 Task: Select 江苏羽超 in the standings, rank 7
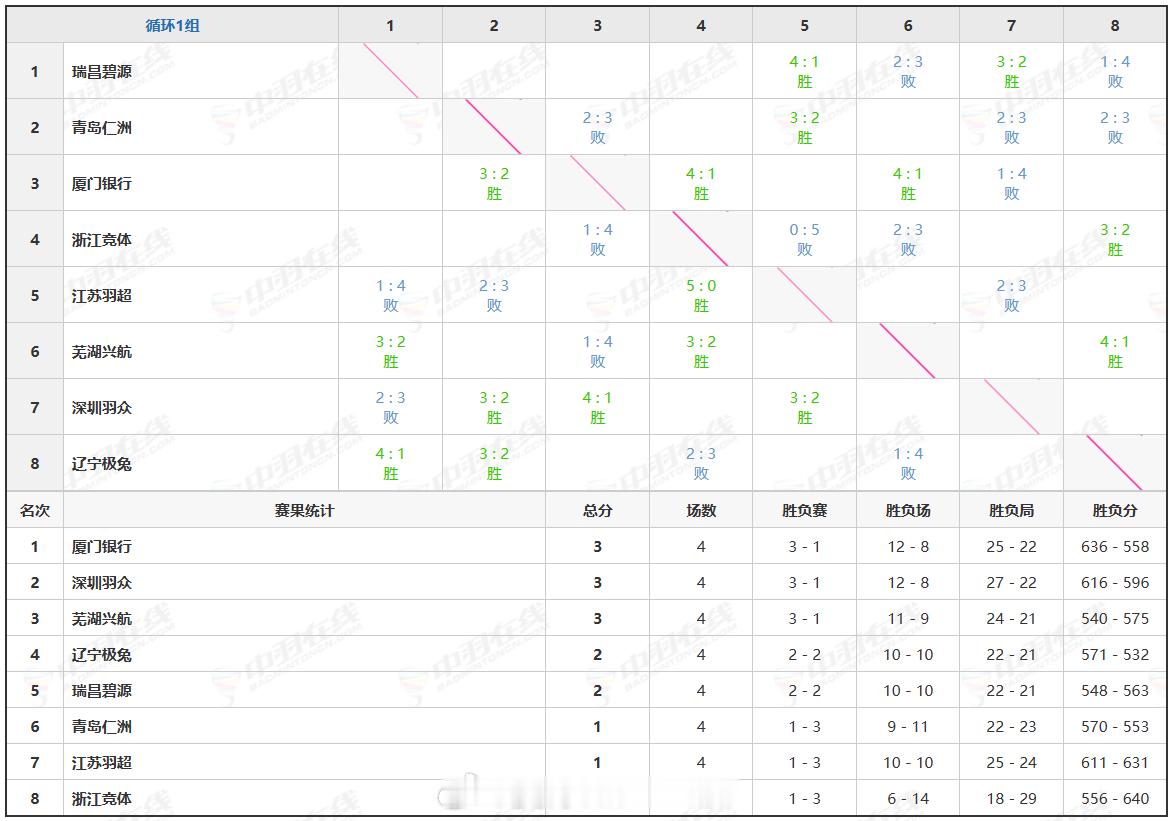102,763
